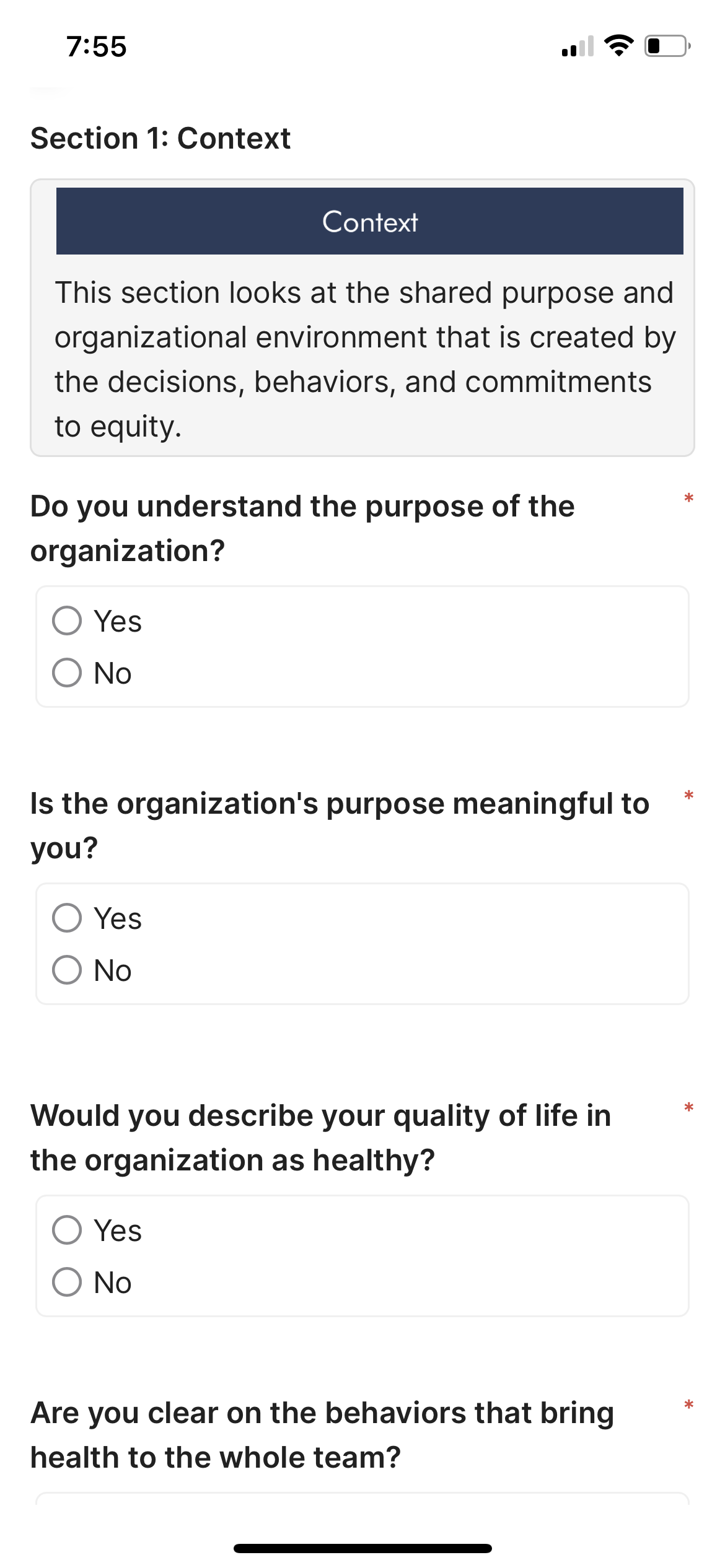Select Yes for understanding the organization's purpose
Screen dimensions: 725x1568
point(67,621)
